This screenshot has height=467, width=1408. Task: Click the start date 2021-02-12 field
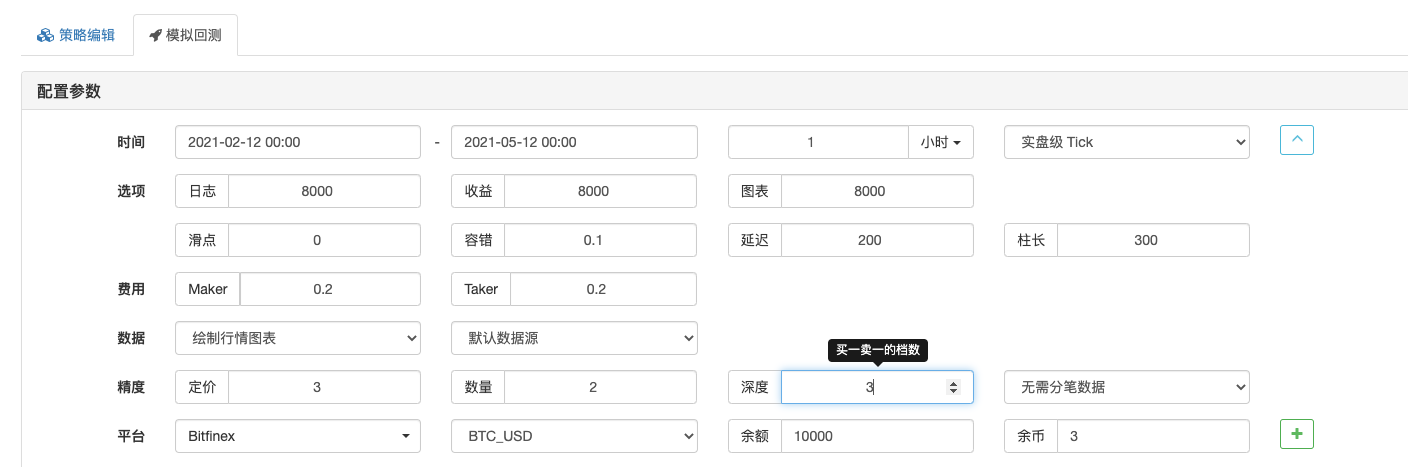(x=297, y=142)
